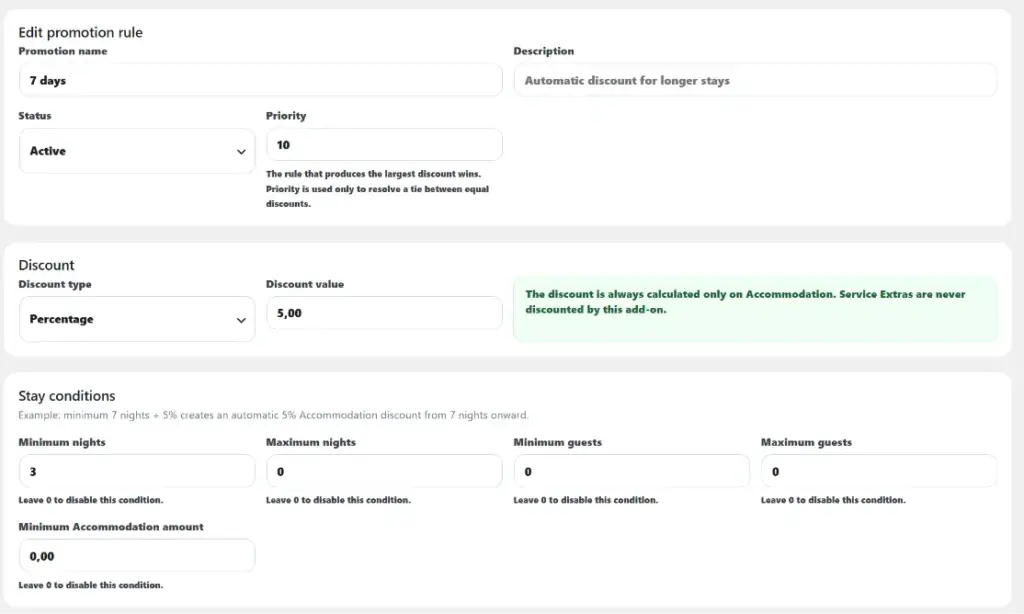Click the Promotion name input field
This screenshot has width=1024, height=614.
click(x=261, y=80)
